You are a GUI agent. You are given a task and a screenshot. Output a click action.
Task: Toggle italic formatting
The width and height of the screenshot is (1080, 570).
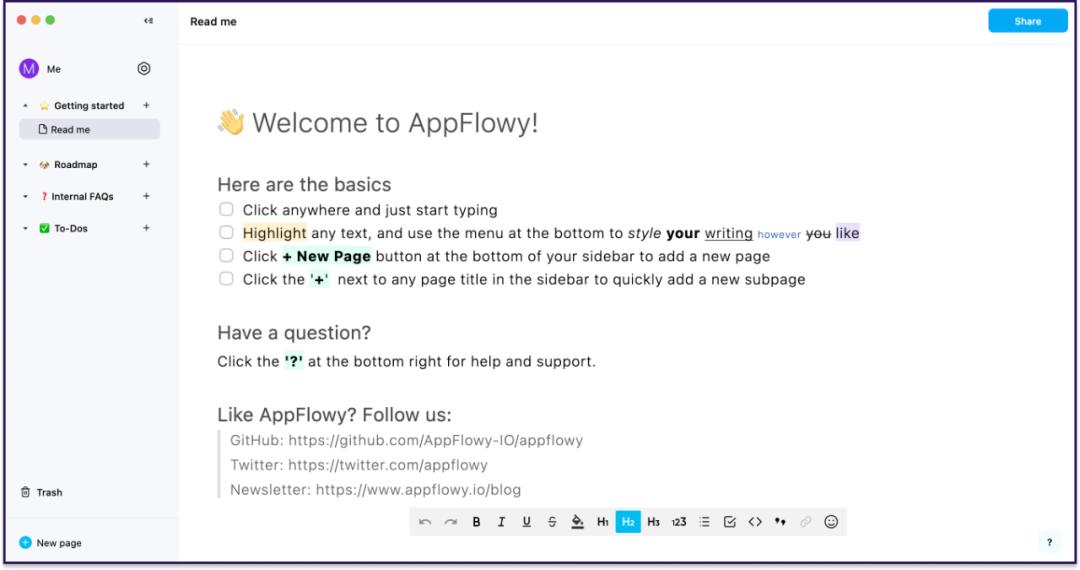[501, 522]
